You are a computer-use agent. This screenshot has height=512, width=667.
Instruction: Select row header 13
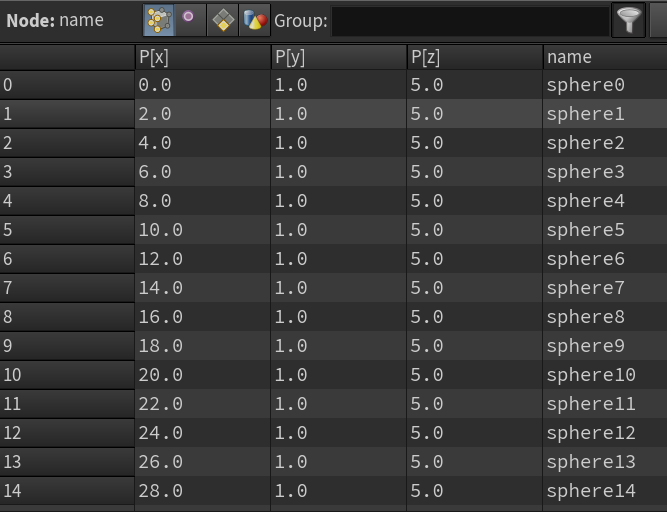67,462
